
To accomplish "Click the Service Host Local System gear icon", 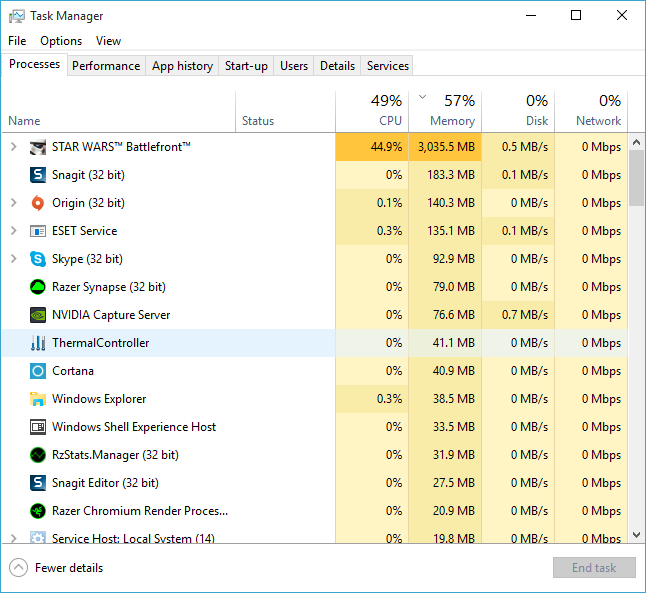I will pos(38,537).
